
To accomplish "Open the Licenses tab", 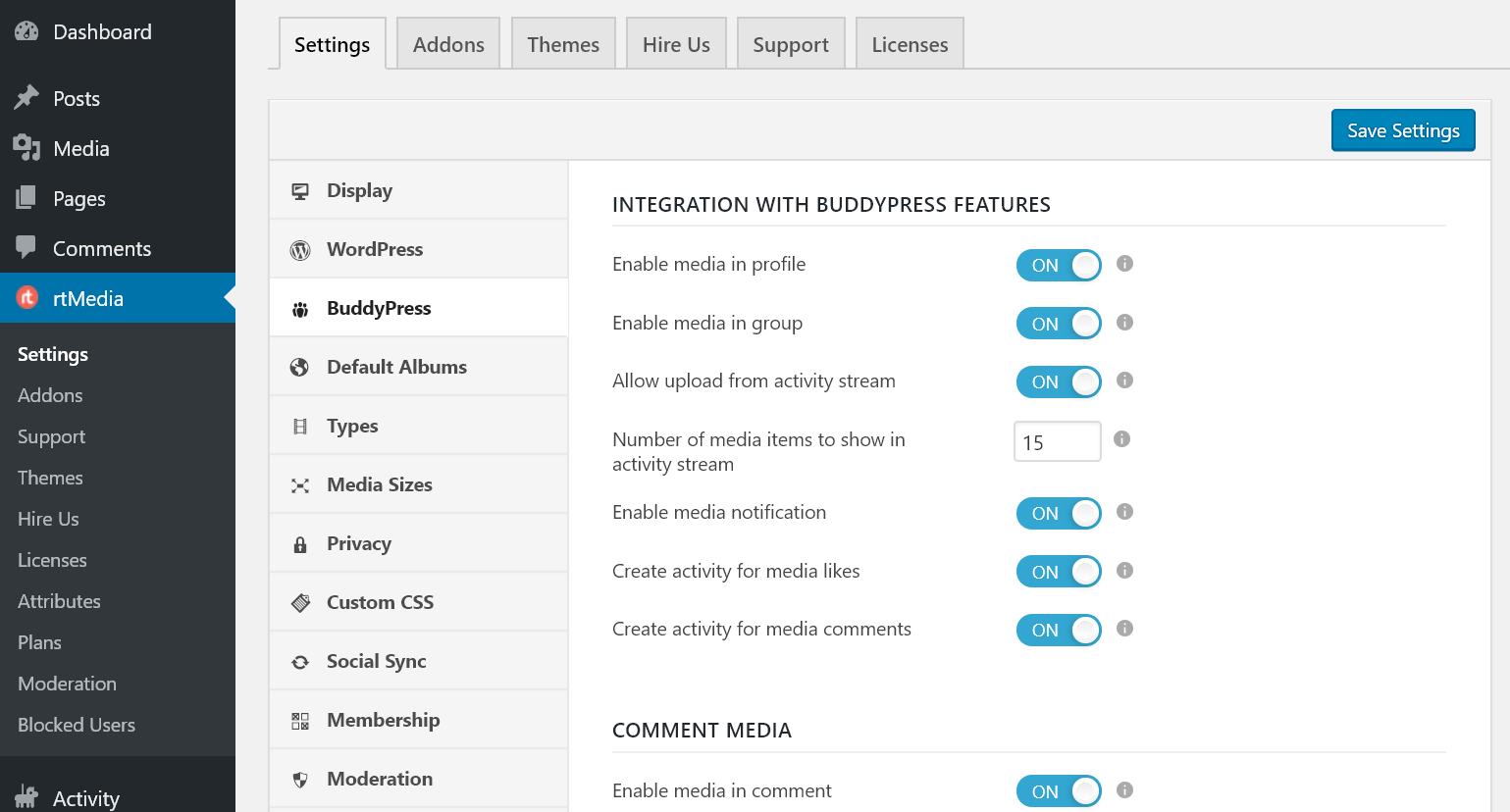I will pyautogui.click(x=909, y=43).
